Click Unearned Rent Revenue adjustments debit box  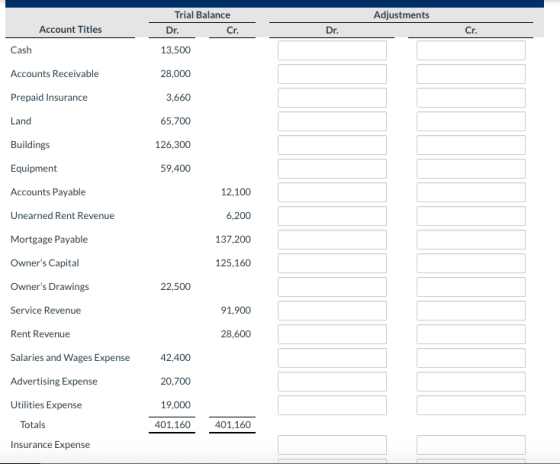coord(332,216)
